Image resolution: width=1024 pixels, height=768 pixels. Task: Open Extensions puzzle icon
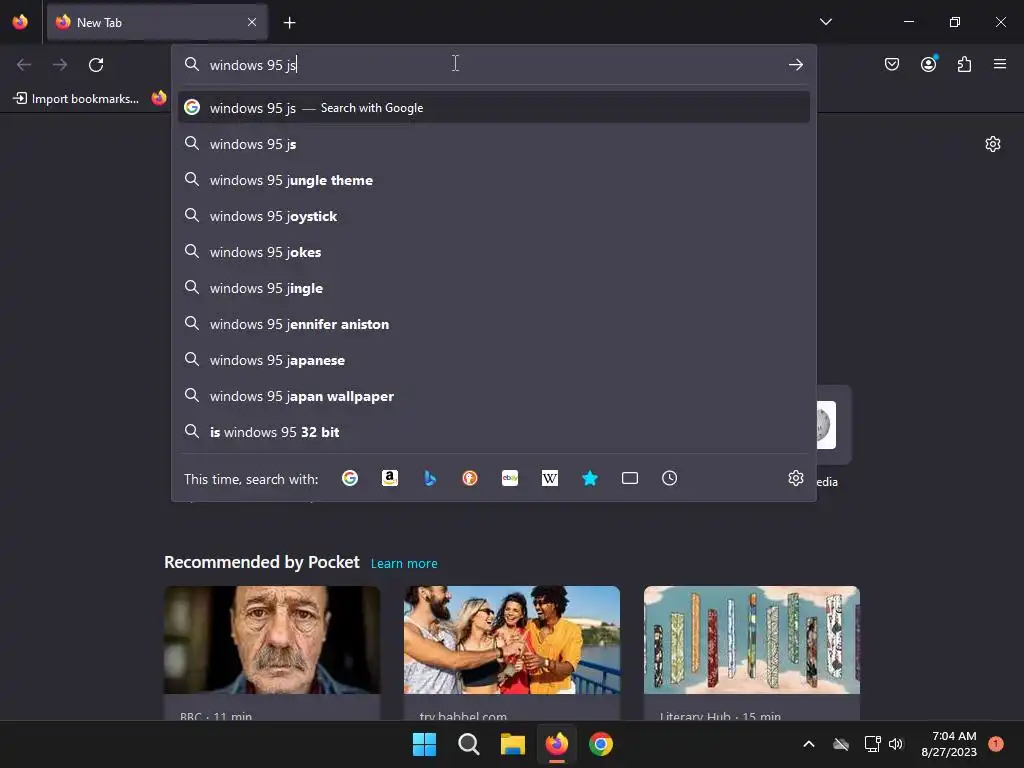coord(965,64)
